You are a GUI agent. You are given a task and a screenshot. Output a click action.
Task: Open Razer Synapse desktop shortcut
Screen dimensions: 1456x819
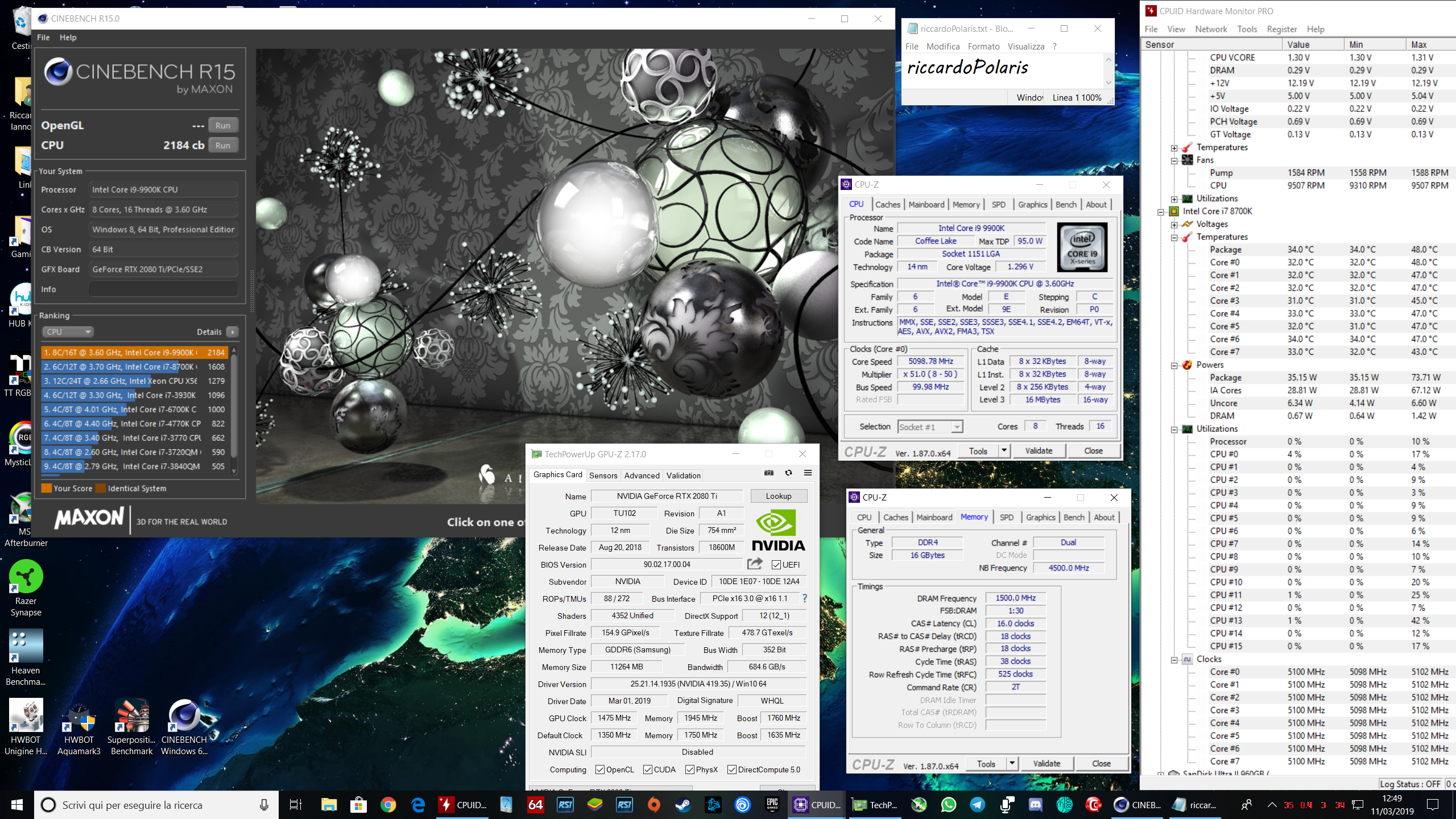(x=26, y=589)
